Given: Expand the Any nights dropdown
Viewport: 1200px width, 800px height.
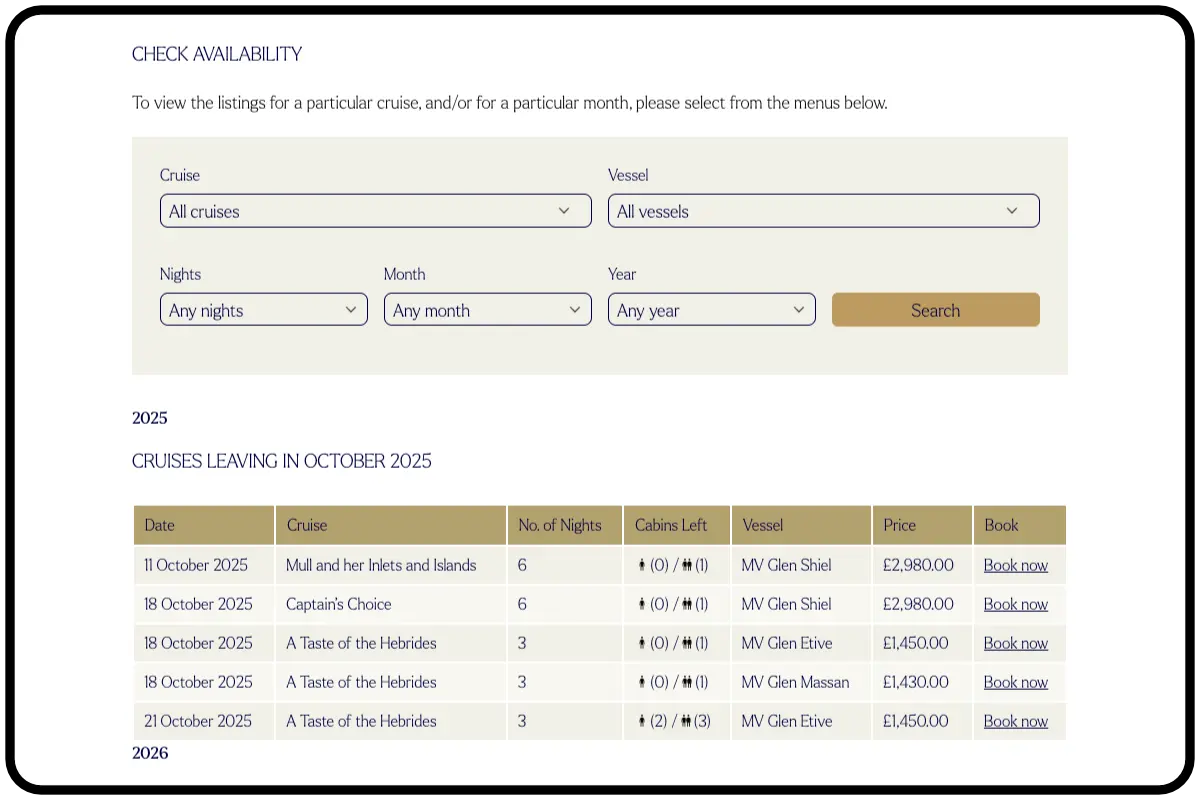Looking at the screenshot, I should click(263, 309).
